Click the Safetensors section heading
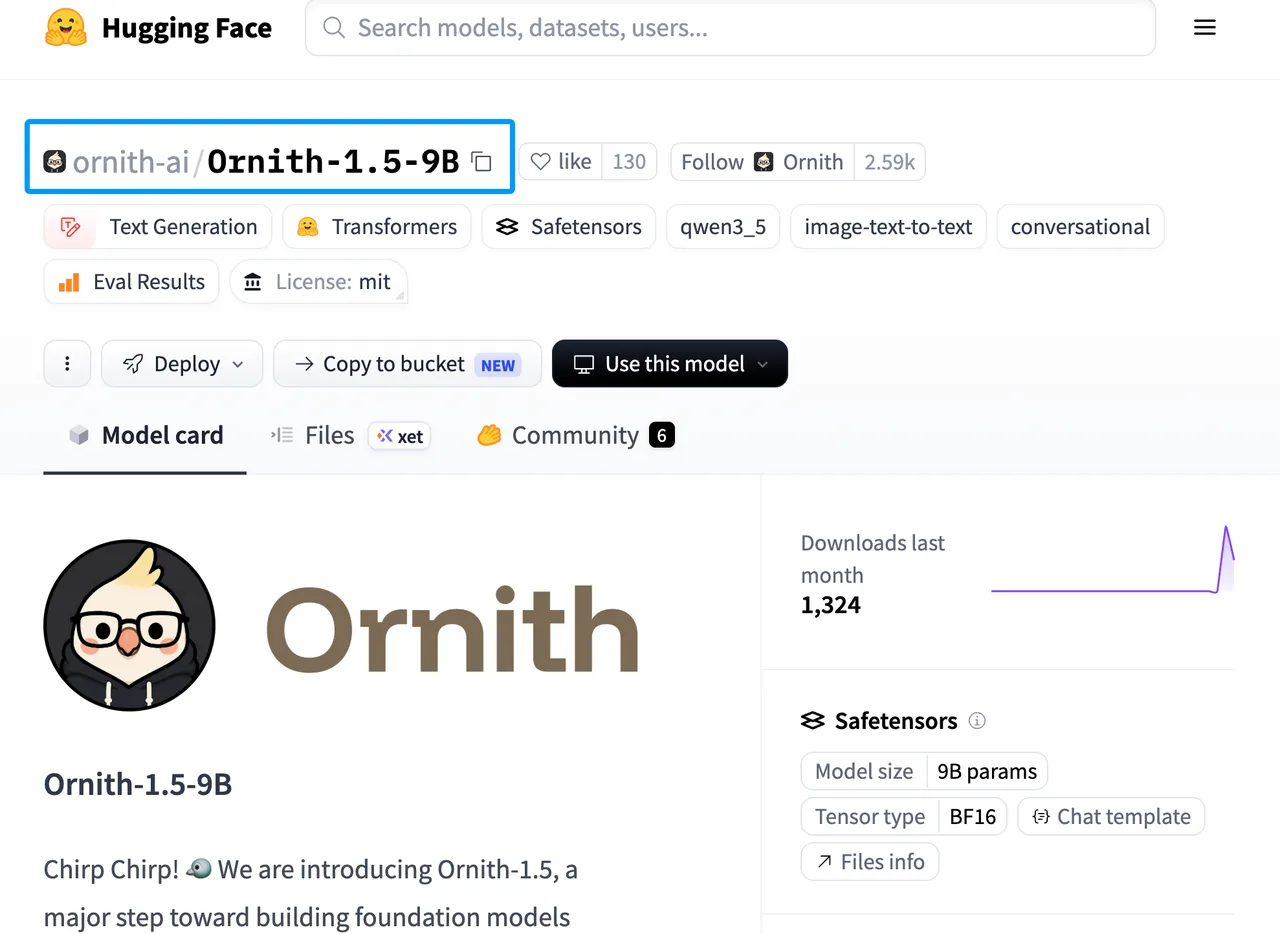1280x934 pixels. coord(896,720)
